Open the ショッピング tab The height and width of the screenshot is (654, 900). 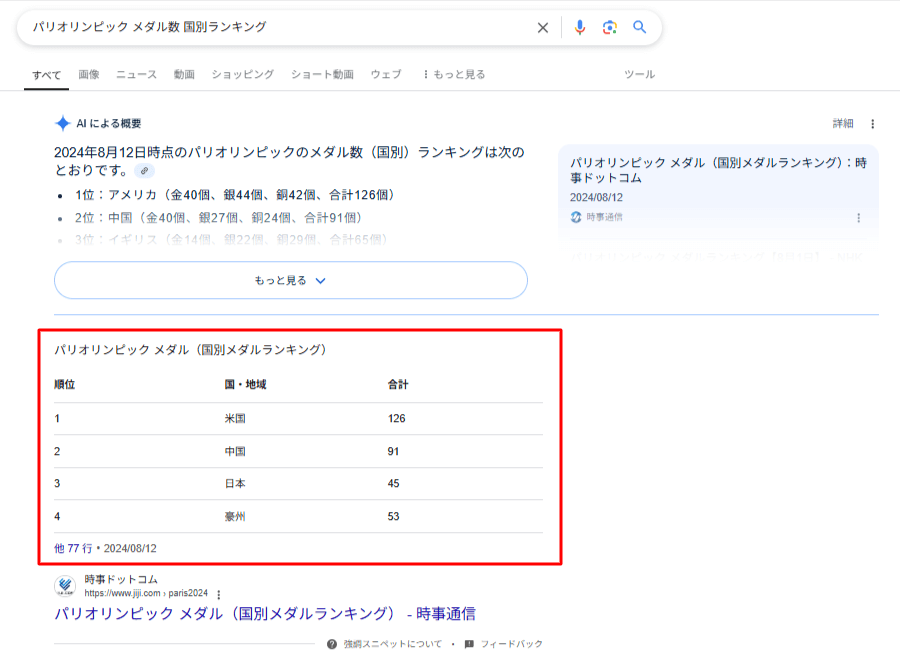(243, 74)
